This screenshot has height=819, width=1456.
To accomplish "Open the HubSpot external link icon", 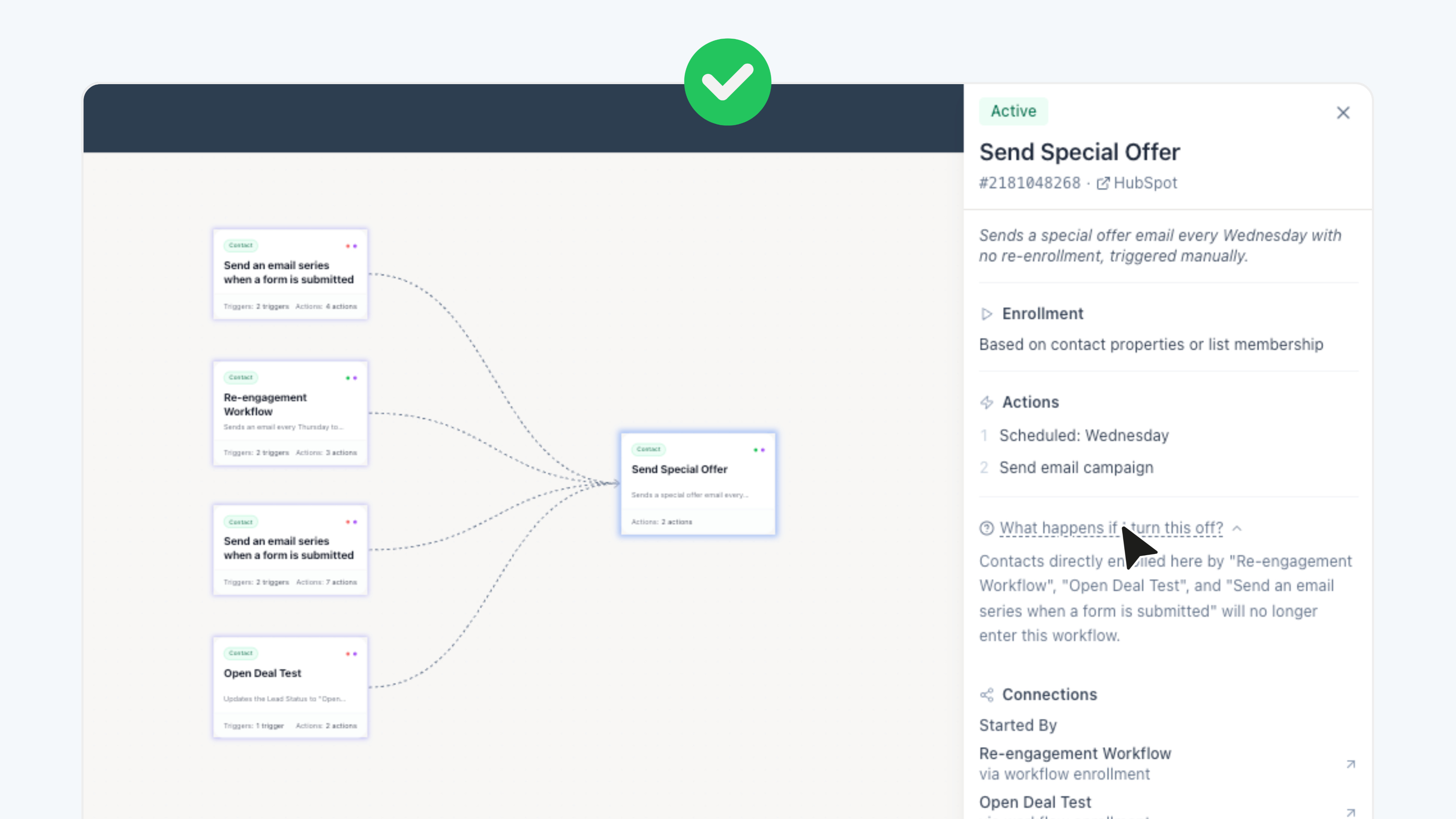I will (x=1103, y=183).
